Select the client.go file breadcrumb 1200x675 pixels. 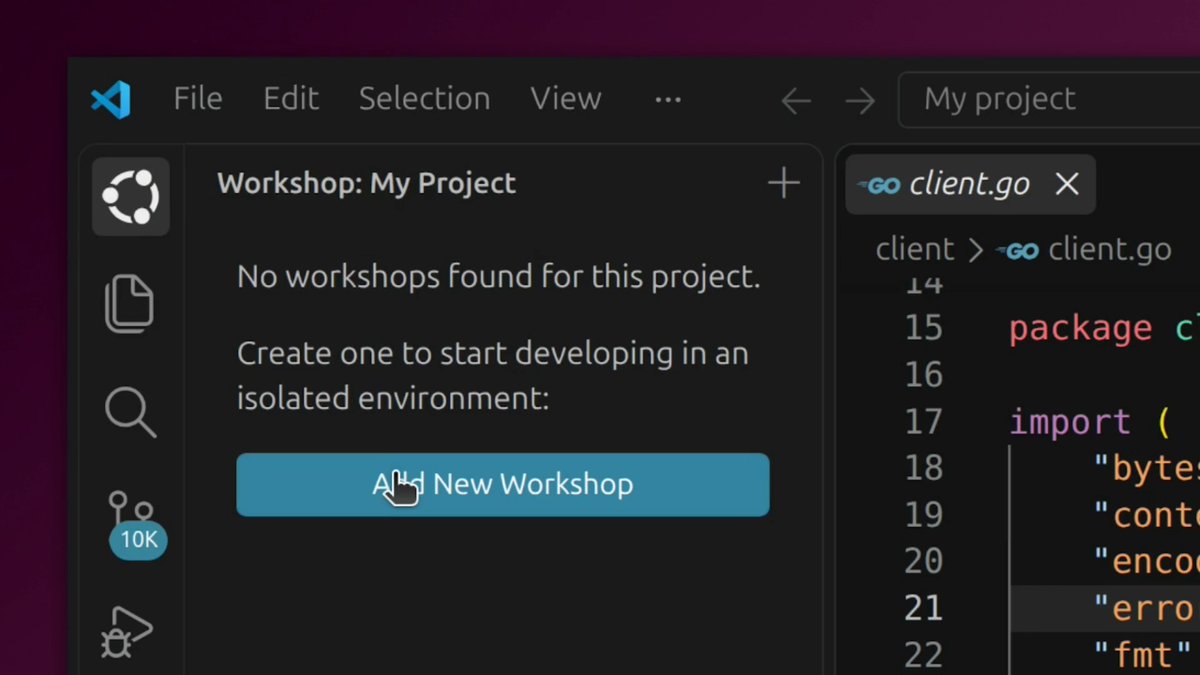[1084, 249]
